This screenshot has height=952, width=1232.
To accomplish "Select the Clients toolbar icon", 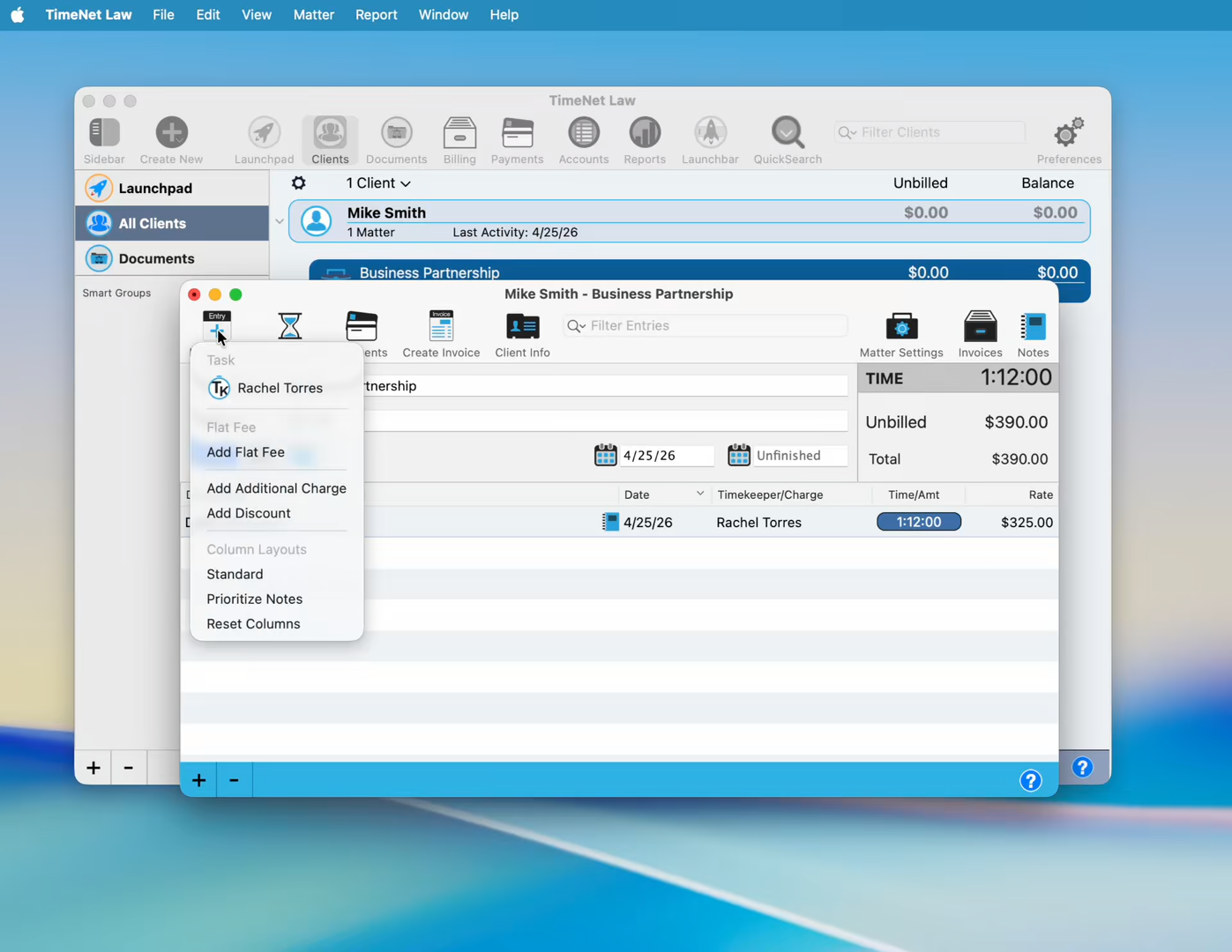I will click(330, 133).
